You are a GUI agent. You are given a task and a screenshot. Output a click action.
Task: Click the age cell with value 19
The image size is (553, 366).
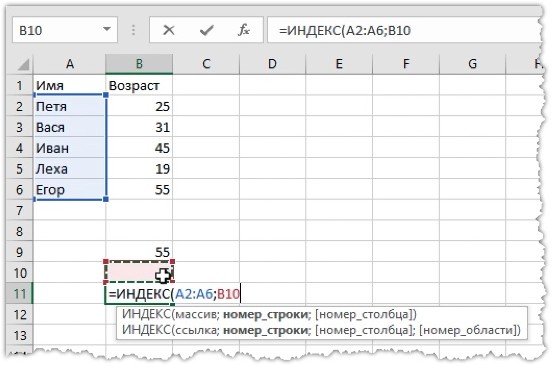[x=139, y=169]
